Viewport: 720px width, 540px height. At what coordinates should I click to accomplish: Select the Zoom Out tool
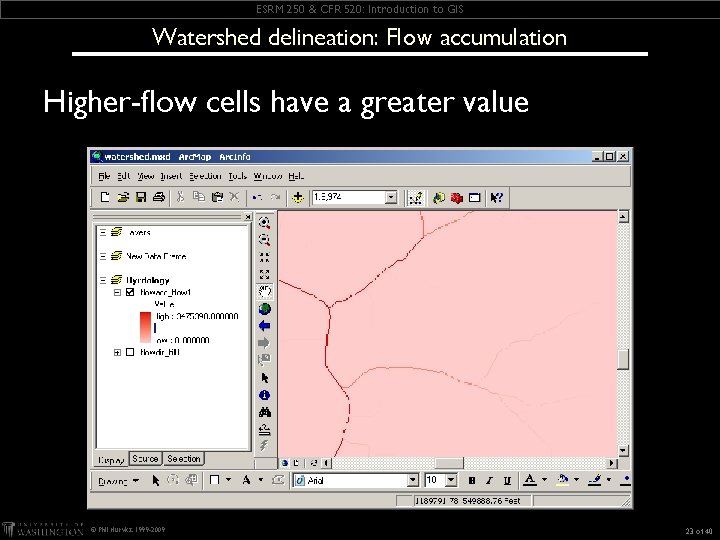point(264,239)
